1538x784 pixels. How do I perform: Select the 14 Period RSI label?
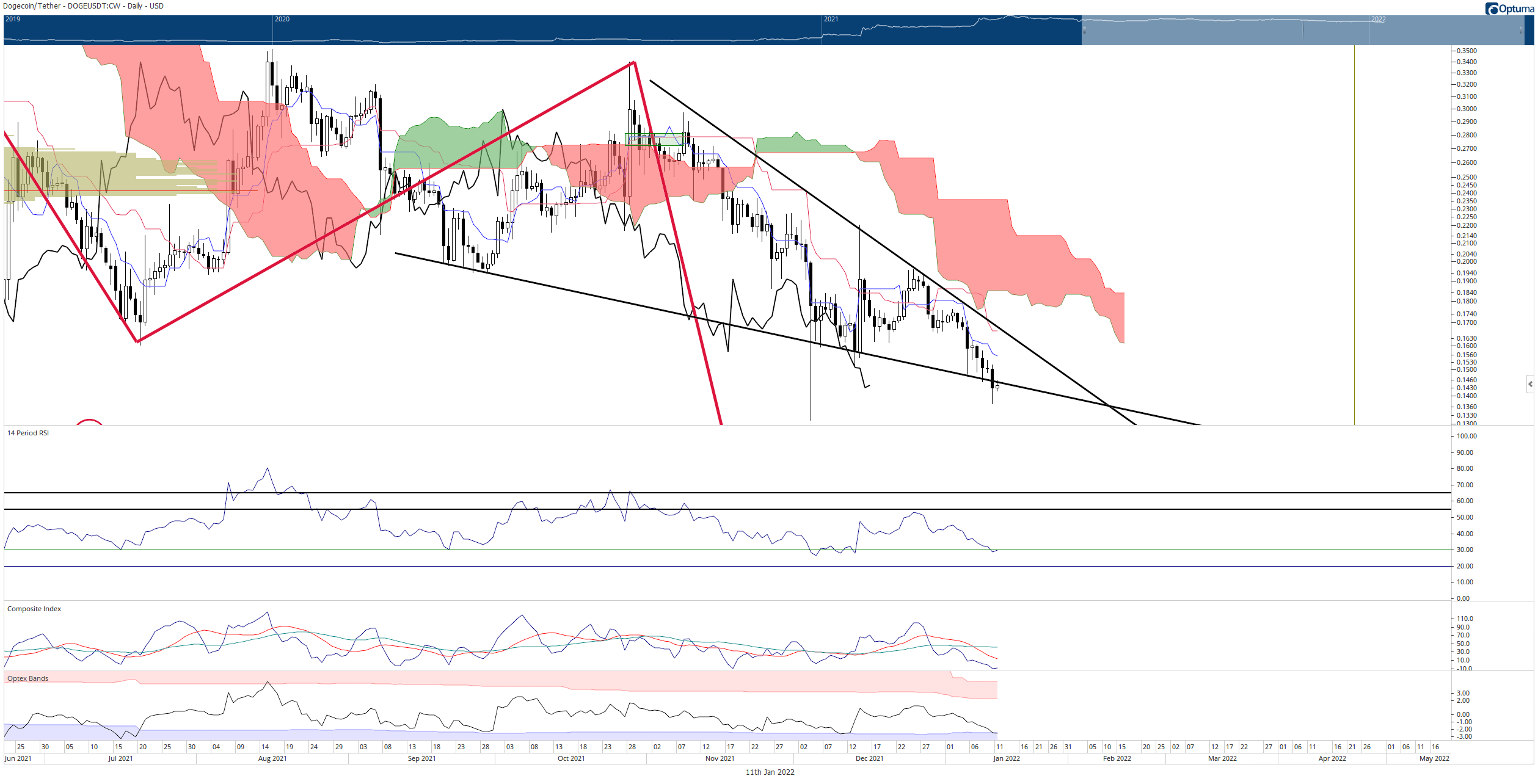(28, 433)
